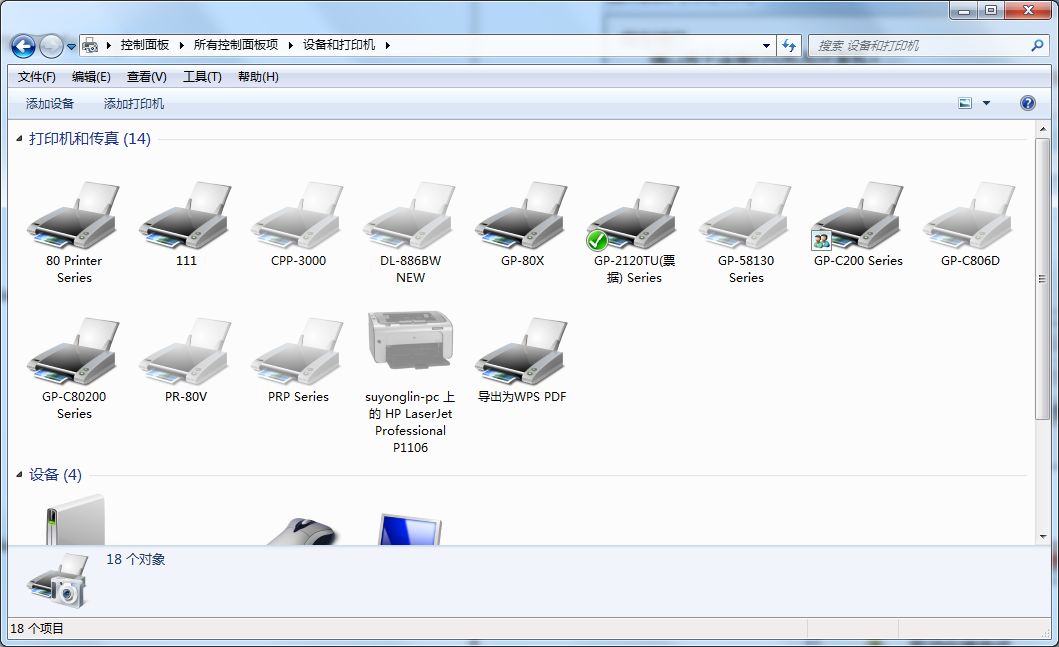
Task: Select the default GP-2120TU printer icon
Action: (634, 215)
